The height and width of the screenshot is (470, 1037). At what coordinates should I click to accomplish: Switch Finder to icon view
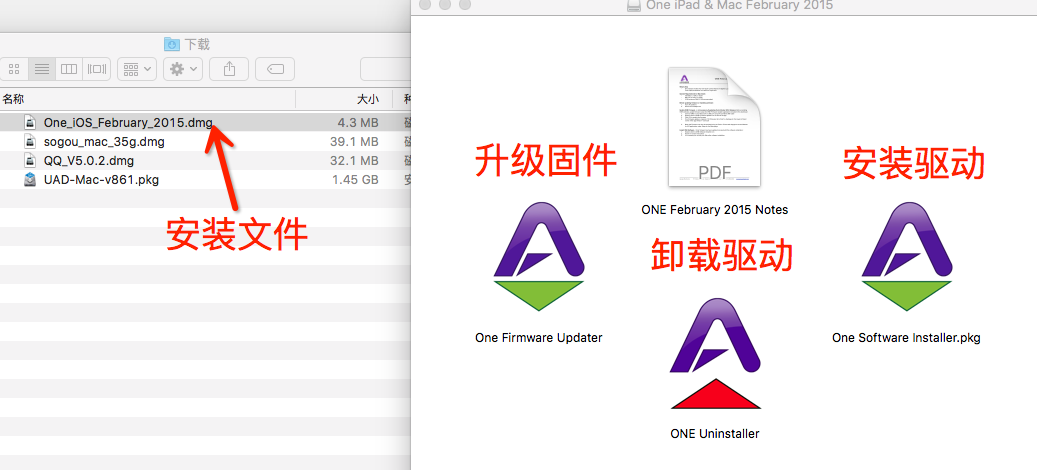pyautogui.click(x=14, y=69)
